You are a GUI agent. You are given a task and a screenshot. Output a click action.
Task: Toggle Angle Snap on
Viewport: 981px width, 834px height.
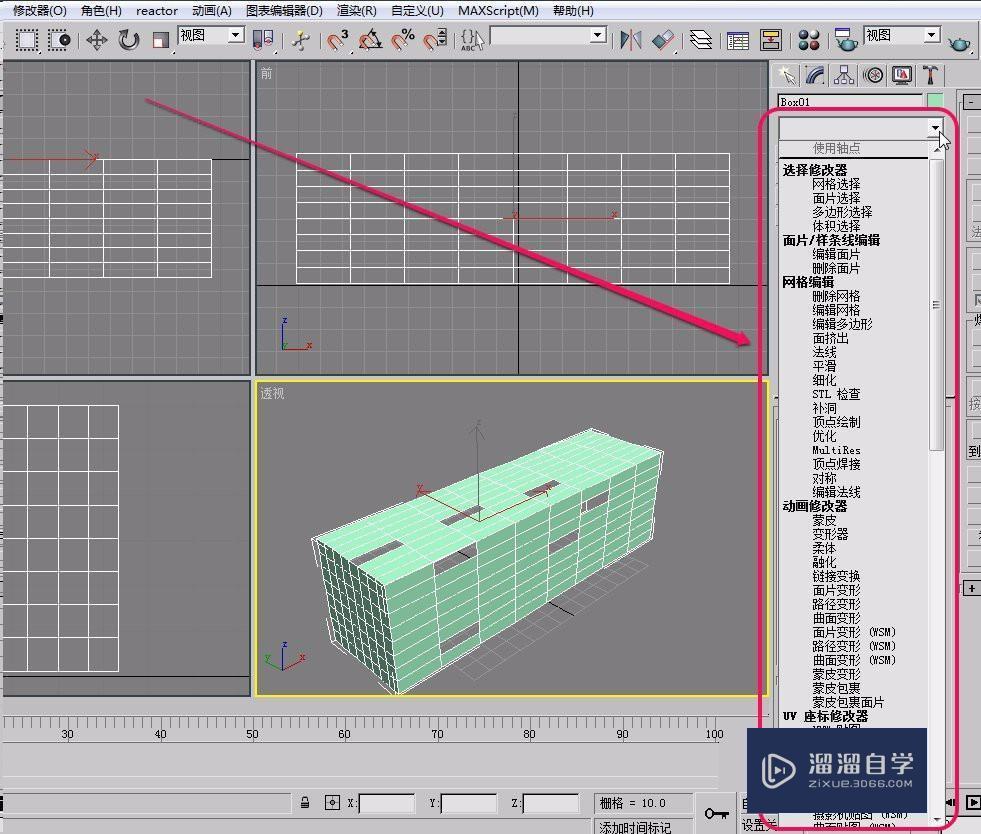(370, 40)
